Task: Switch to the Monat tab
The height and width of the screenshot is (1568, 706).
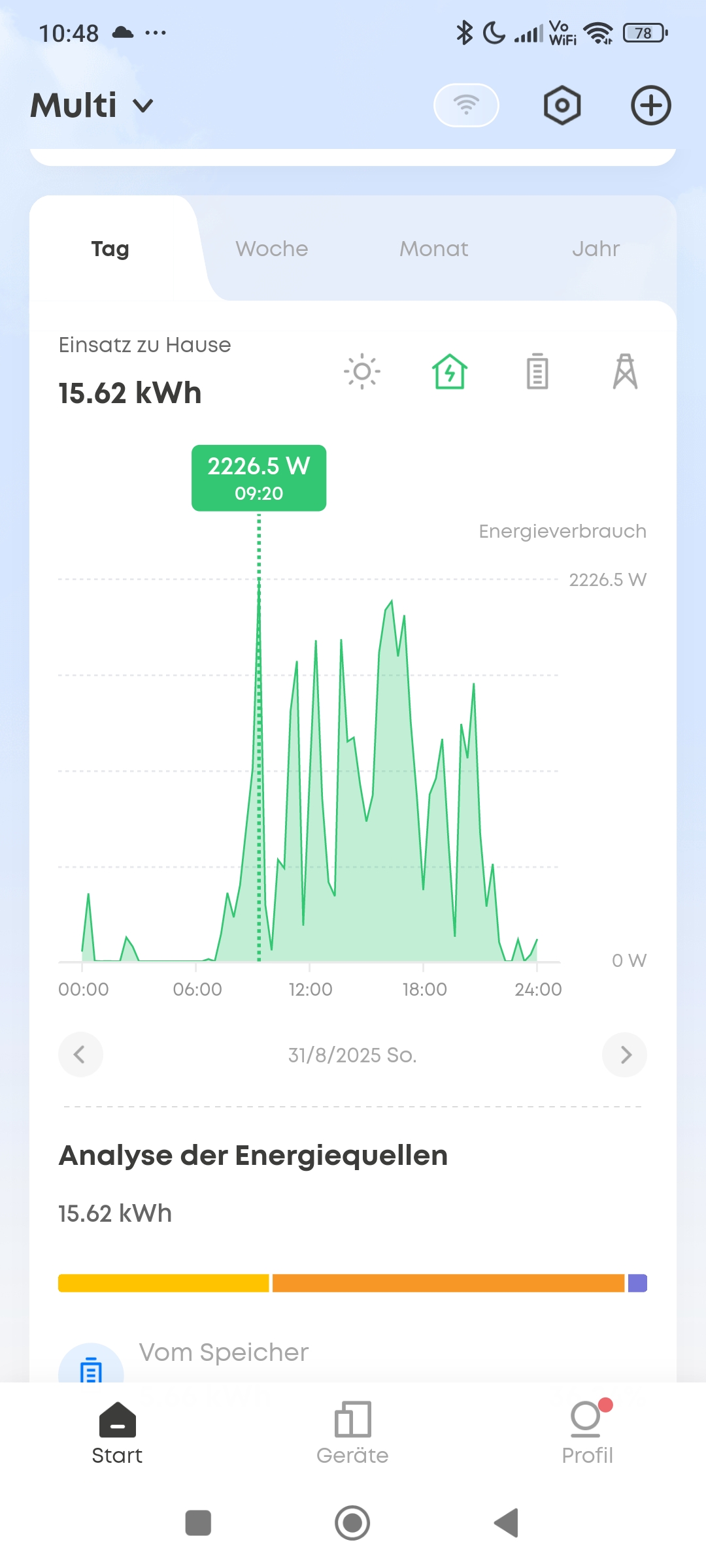Action: [x=434, y=249]
